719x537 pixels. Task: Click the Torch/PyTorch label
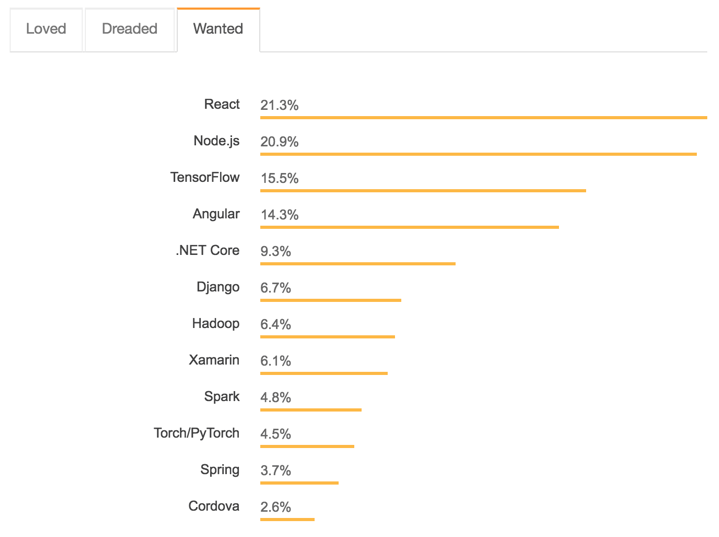tap(197, 433)
